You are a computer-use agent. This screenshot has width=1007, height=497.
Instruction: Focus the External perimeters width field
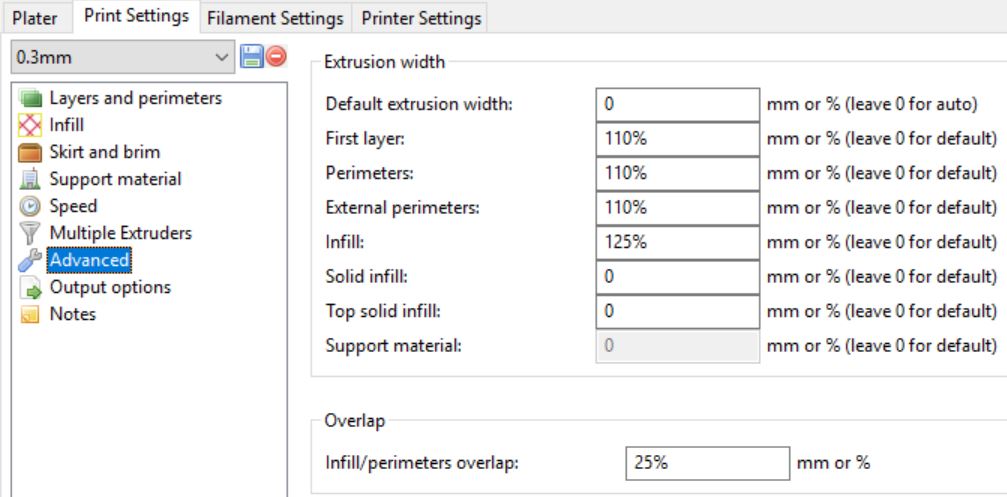(677, 207)
